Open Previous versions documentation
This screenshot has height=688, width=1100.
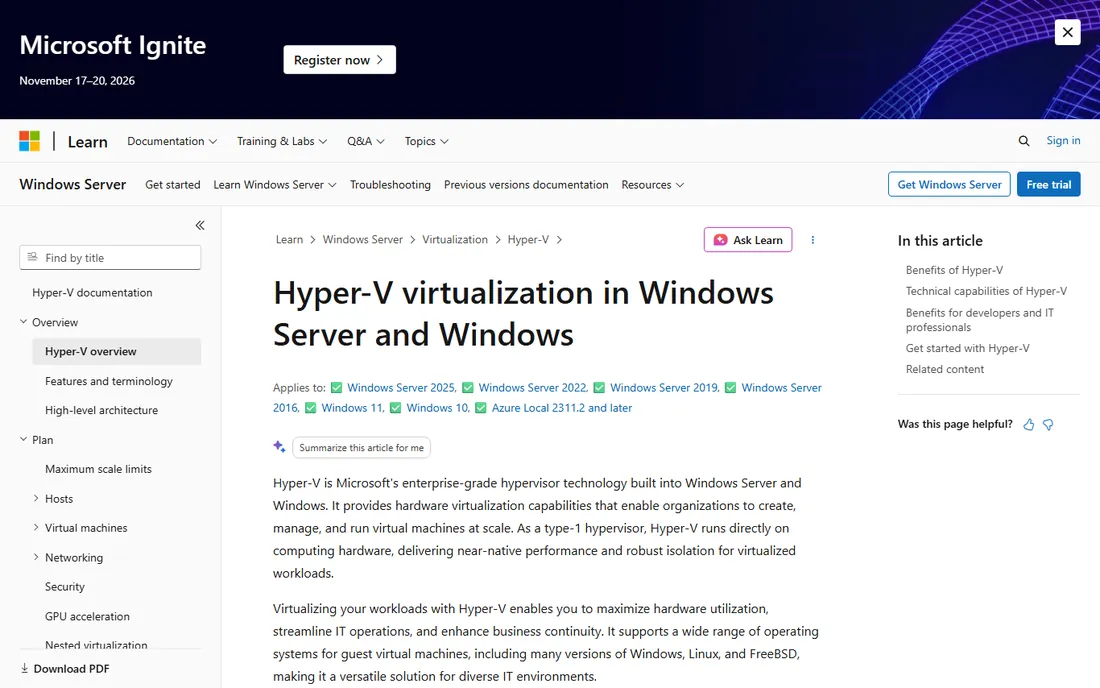(x=526, y=184)
